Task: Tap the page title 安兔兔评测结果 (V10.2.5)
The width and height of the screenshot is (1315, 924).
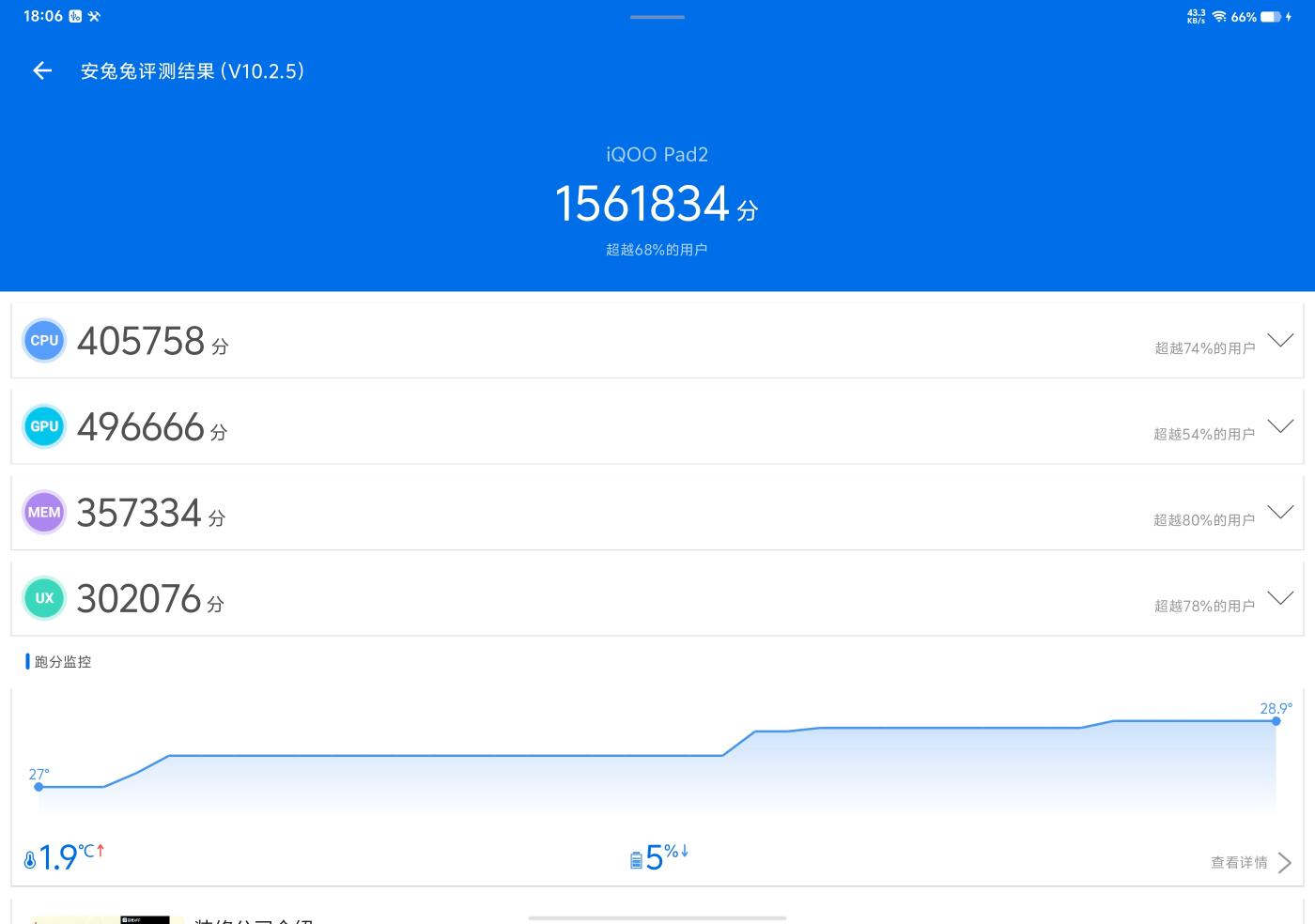Action: 193,71
